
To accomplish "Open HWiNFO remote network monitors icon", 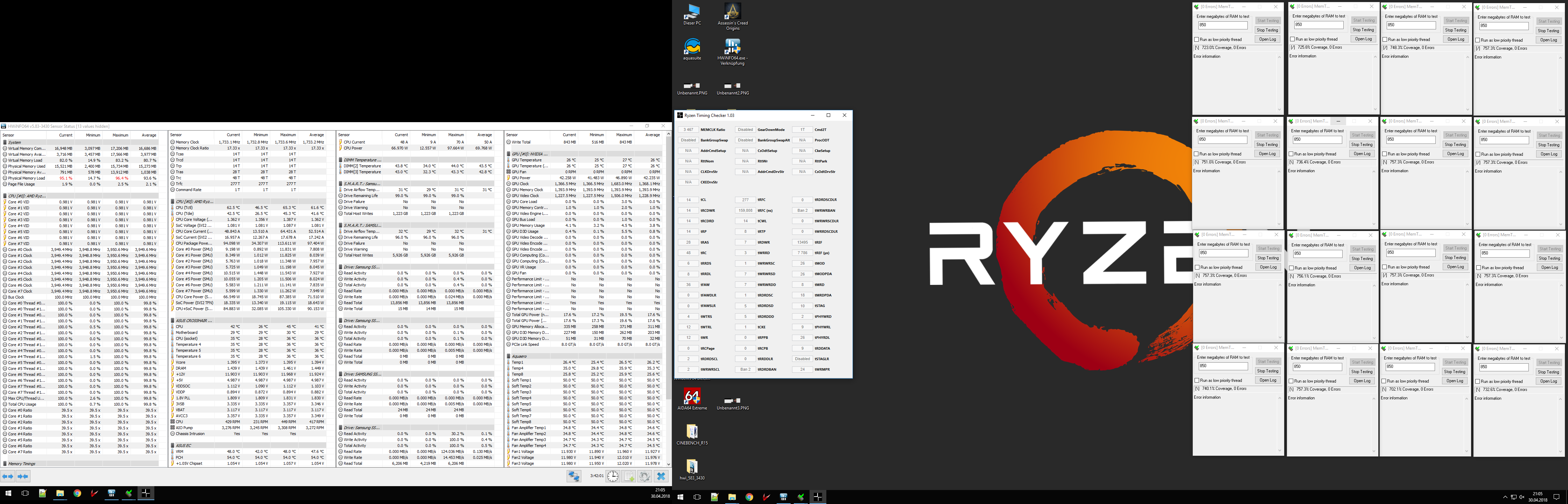I will point(574,477).
